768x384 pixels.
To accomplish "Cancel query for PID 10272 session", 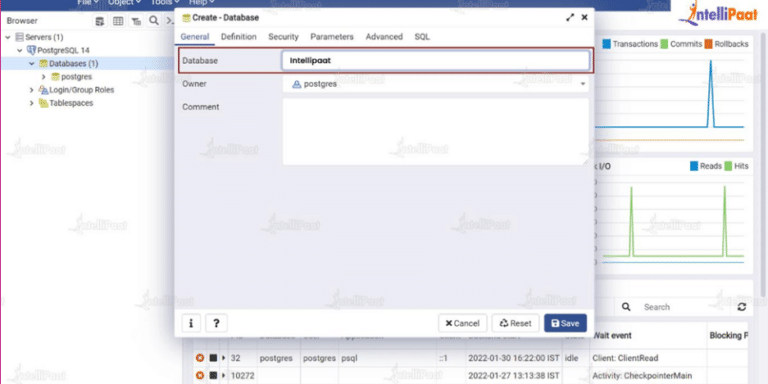I will (x=213, y=376).
